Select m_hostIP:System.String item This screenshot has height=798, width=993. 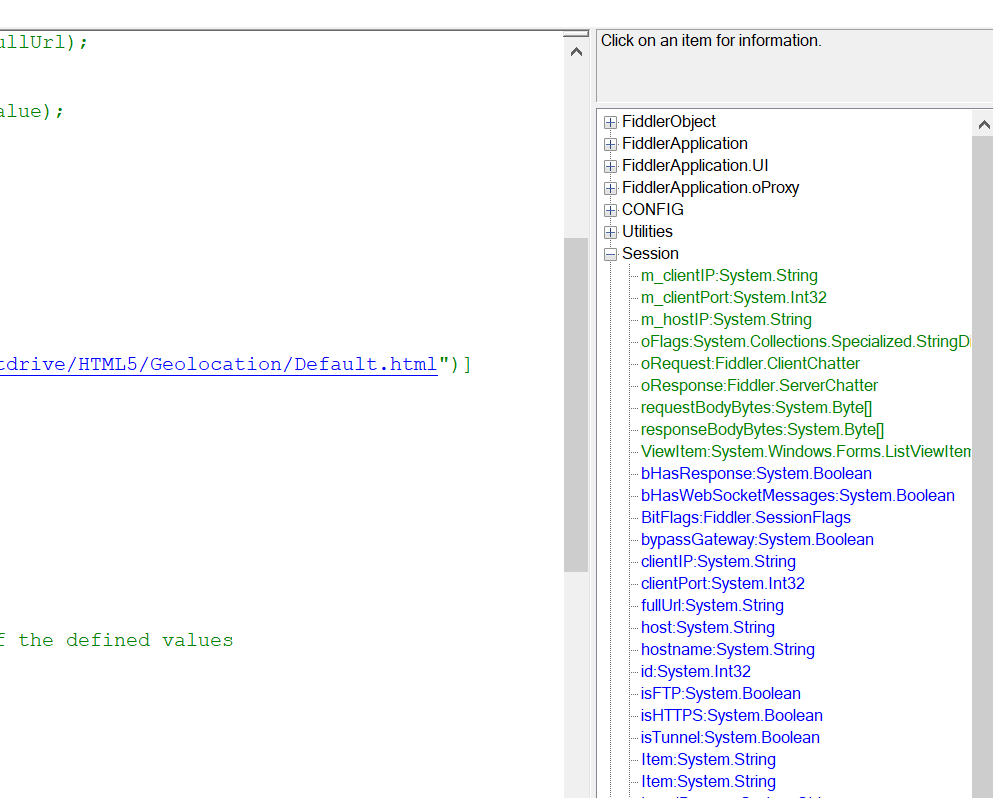click(726, 320)
